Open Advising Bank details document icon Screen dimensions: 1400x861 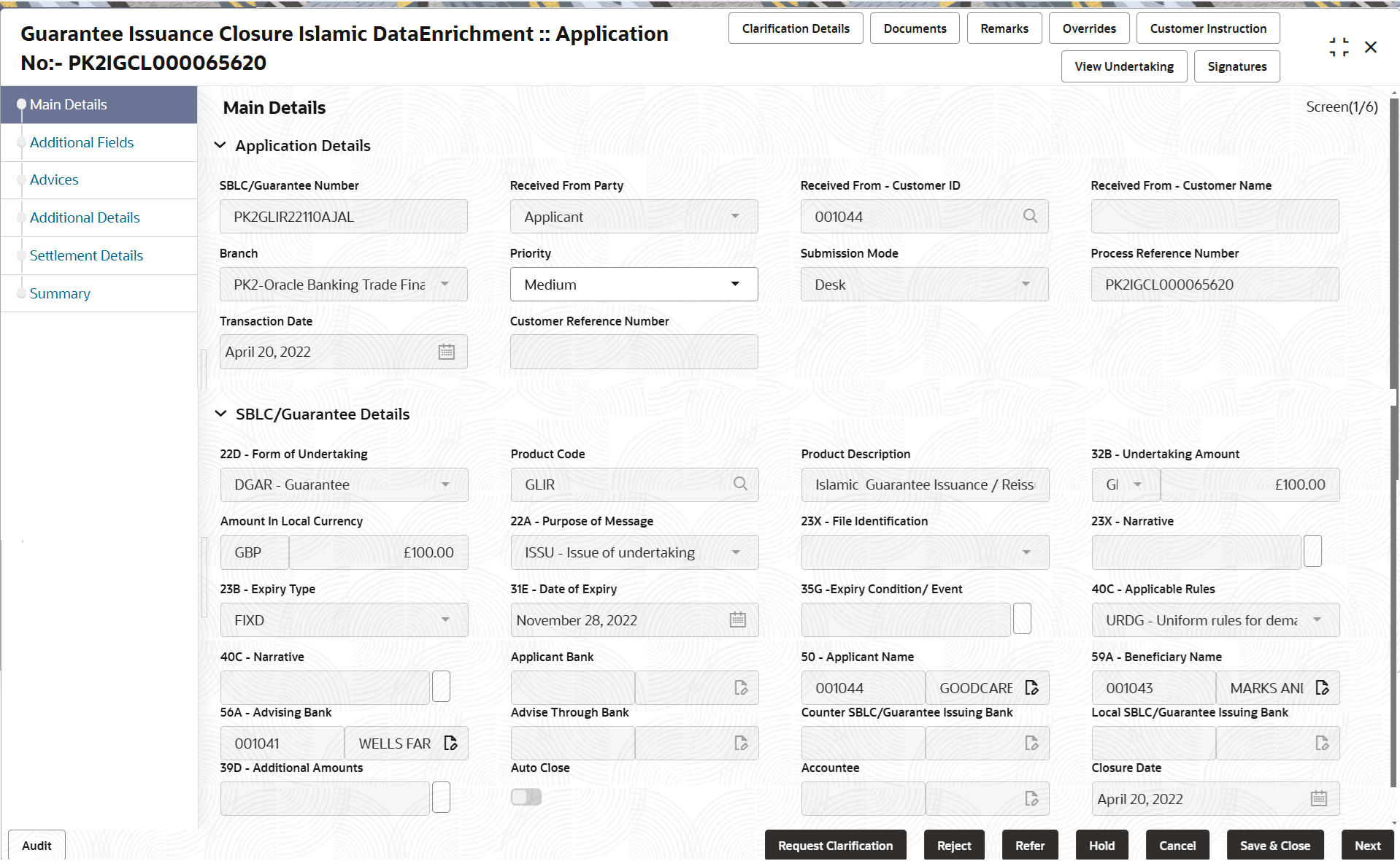450,743
